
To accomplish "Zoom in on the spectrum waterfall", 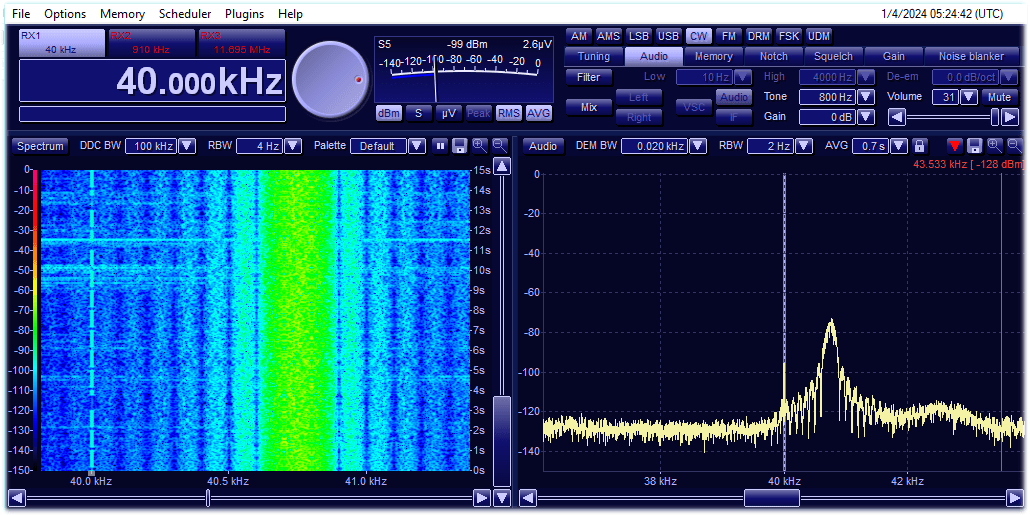I will tap(480, 146).
